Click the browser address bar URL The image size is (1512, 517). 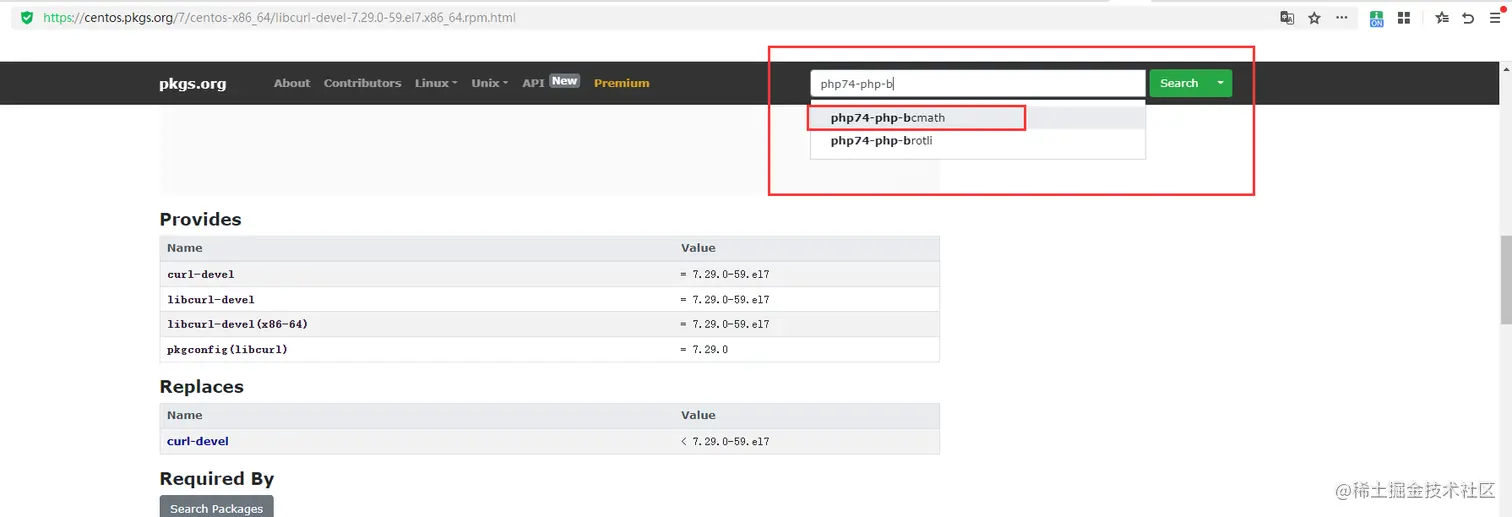click(x=280, y=18)
